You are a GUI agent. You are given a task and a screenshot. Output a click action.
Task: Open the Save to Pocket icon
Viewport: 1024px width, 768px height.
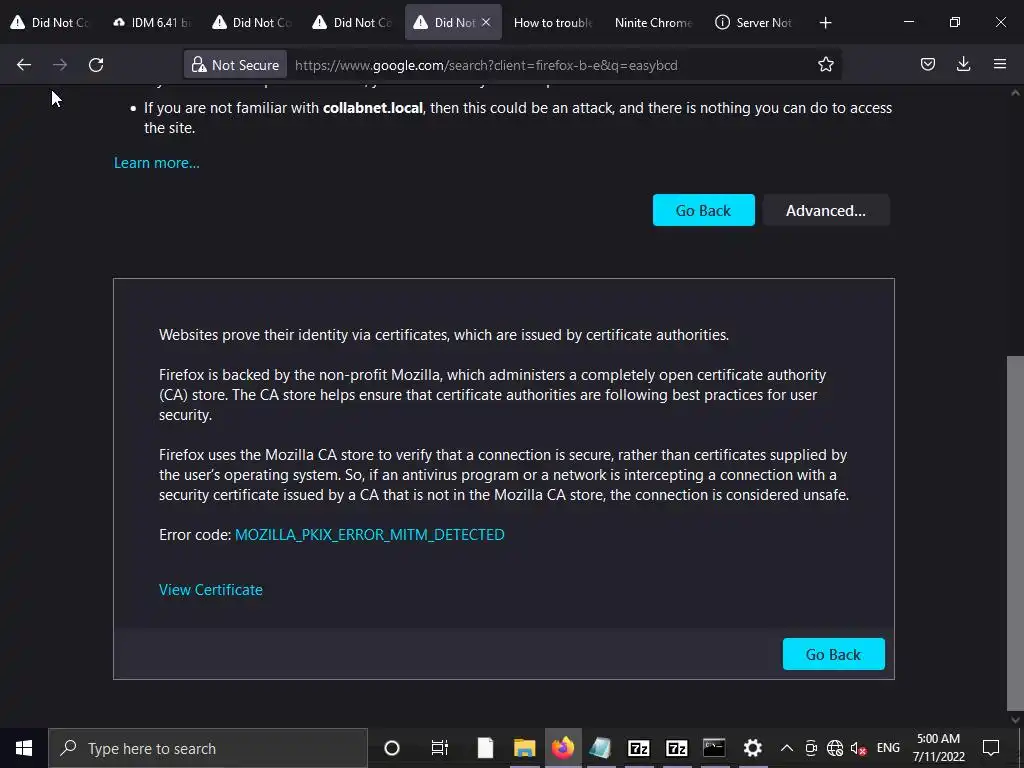click(927, 64)
